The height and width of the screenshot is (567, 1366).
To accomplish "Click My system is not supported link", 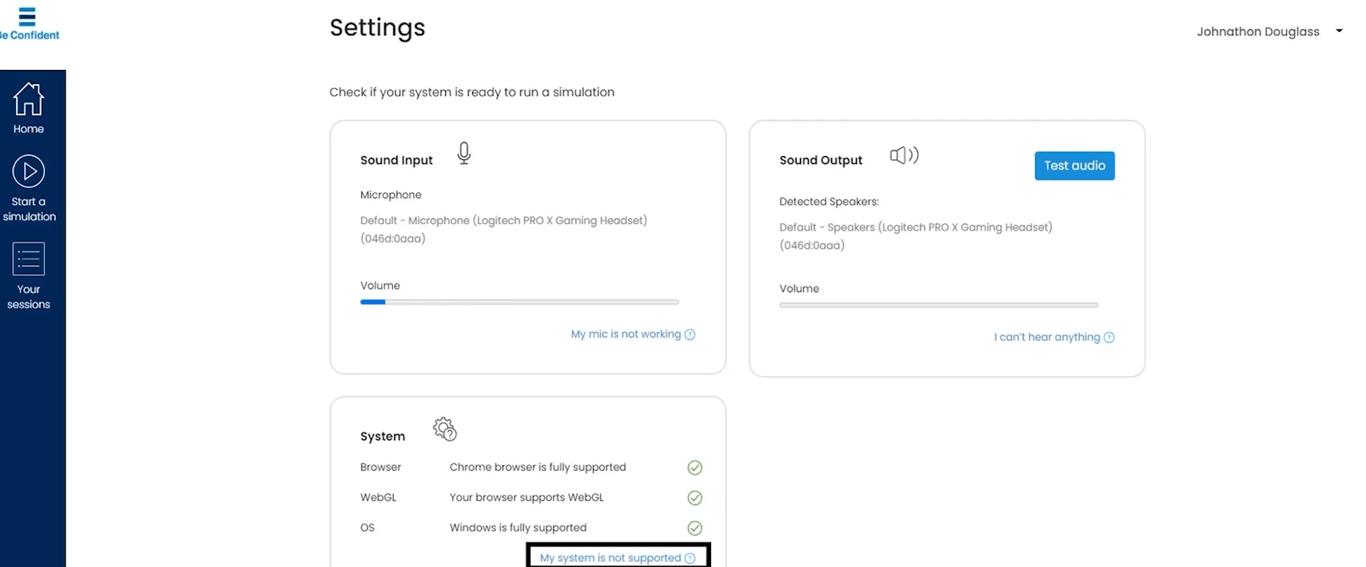I will (x=610, y=558).
